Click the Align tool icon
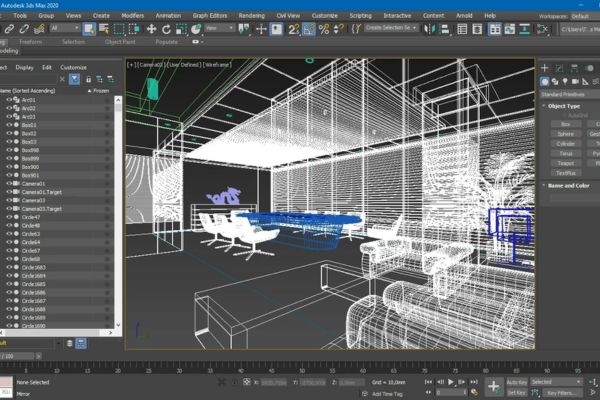 (x=445, y=29)
